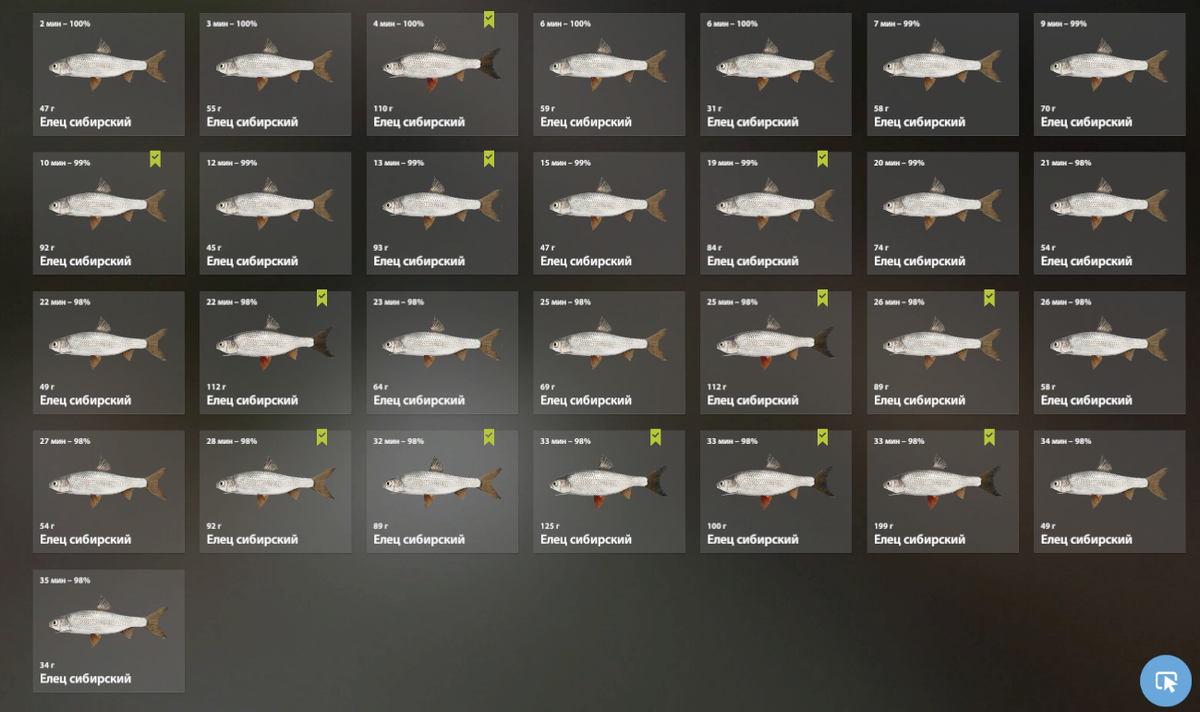Image resolution: width=1200 pixels, height=712 pixels.
Task: Select the 55 г Елец сибирский card
Action: click(275, 74)
